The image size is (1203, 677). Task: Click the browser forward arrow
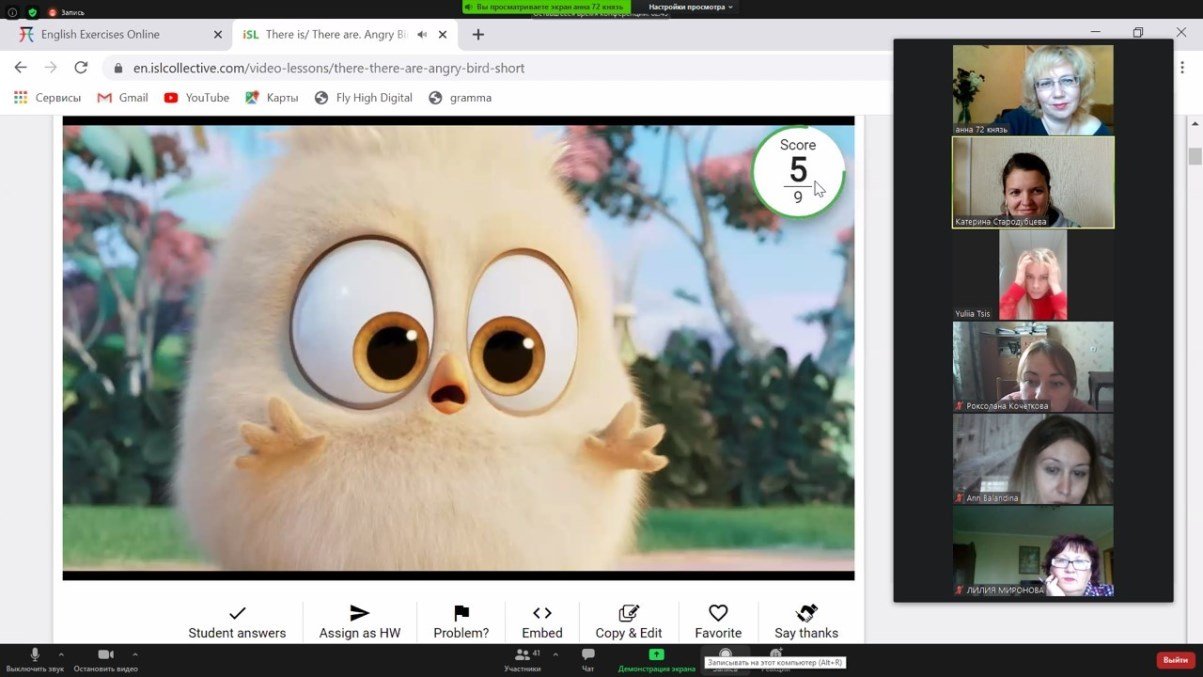[51, 68]
